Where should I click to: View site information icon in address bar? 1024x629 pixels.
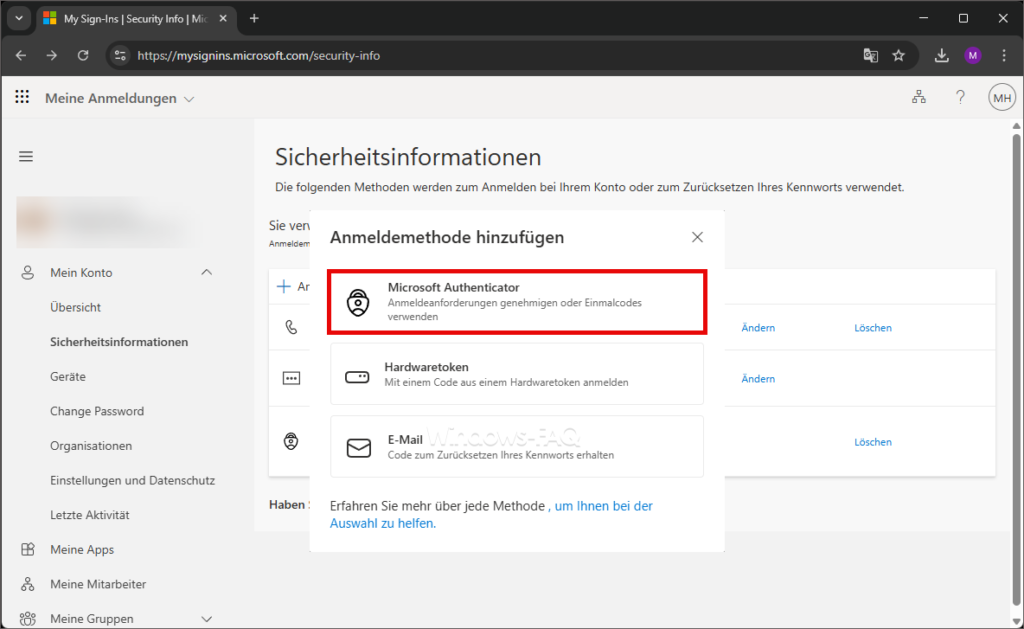[120, 56]
